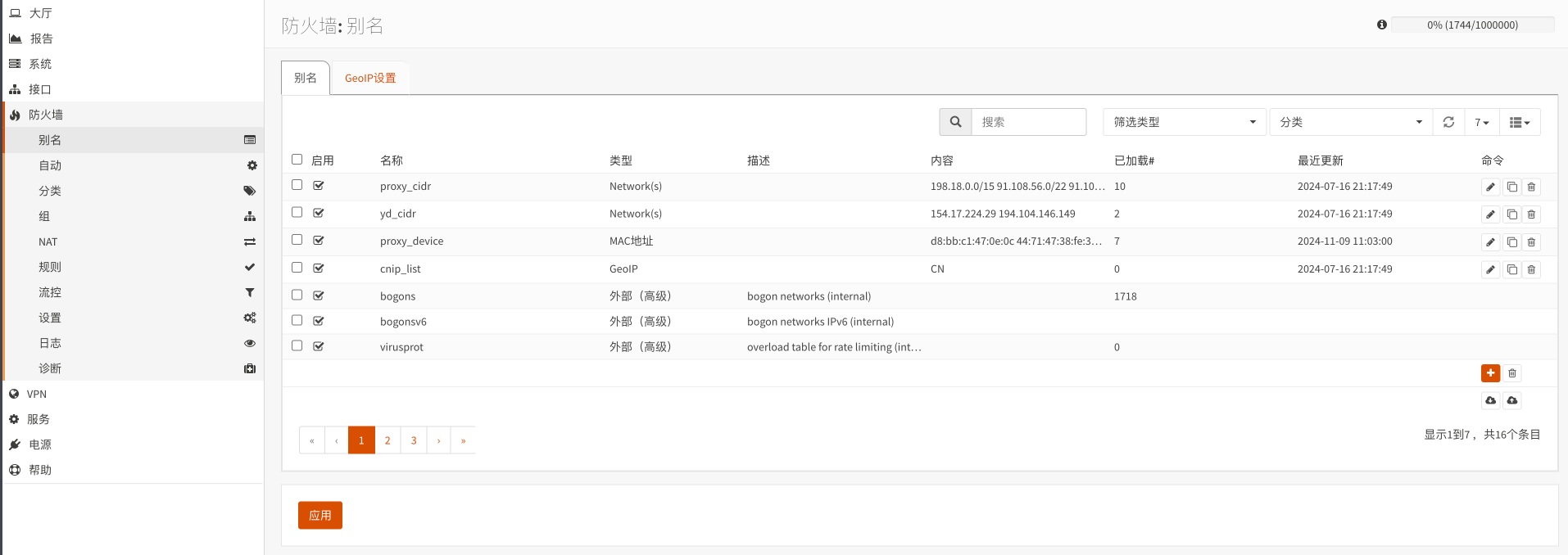Open firewall 规则 rules item
The image size is (1568, 555).
coord(134,267)
